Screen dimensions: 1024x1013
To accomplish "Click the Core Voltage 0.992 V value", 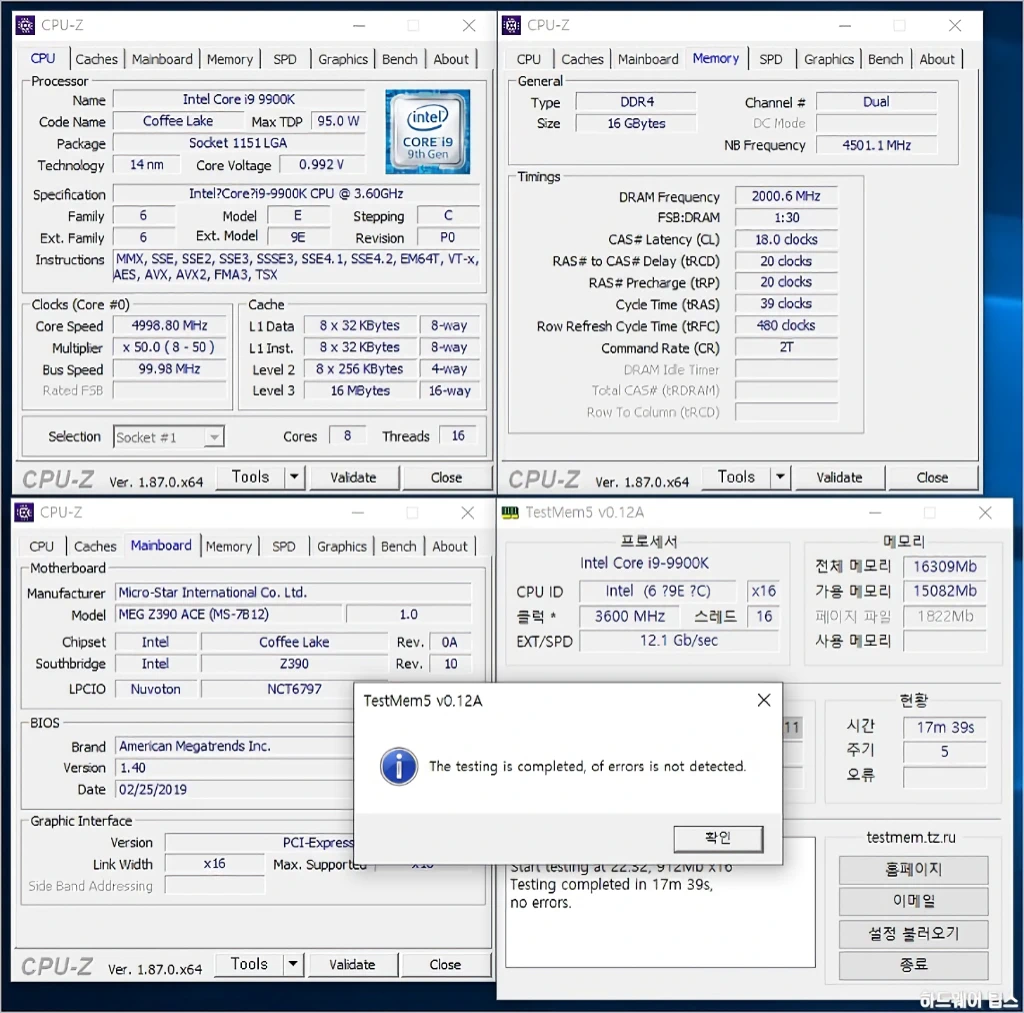I will 321,165.
